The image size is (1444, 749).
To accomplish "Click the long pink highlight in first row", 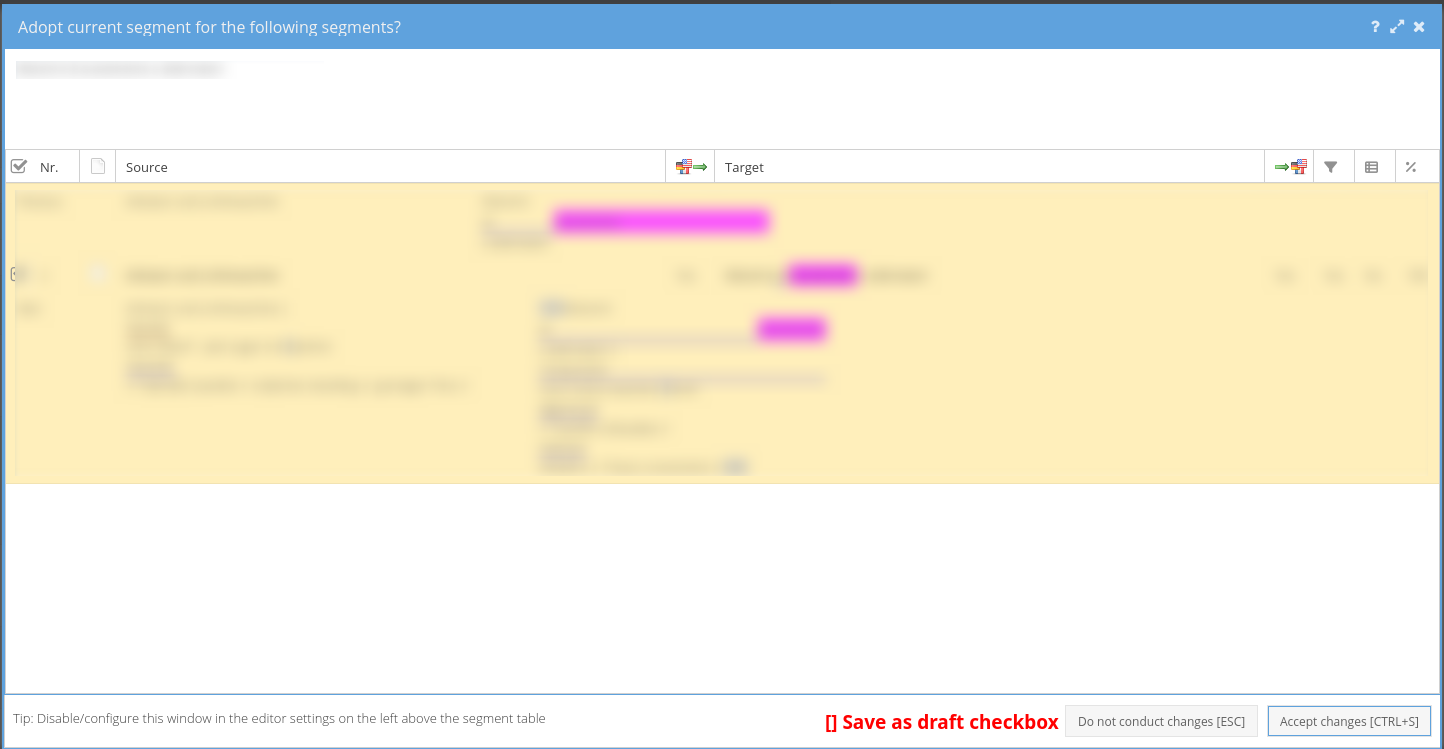I will (660, 221).
